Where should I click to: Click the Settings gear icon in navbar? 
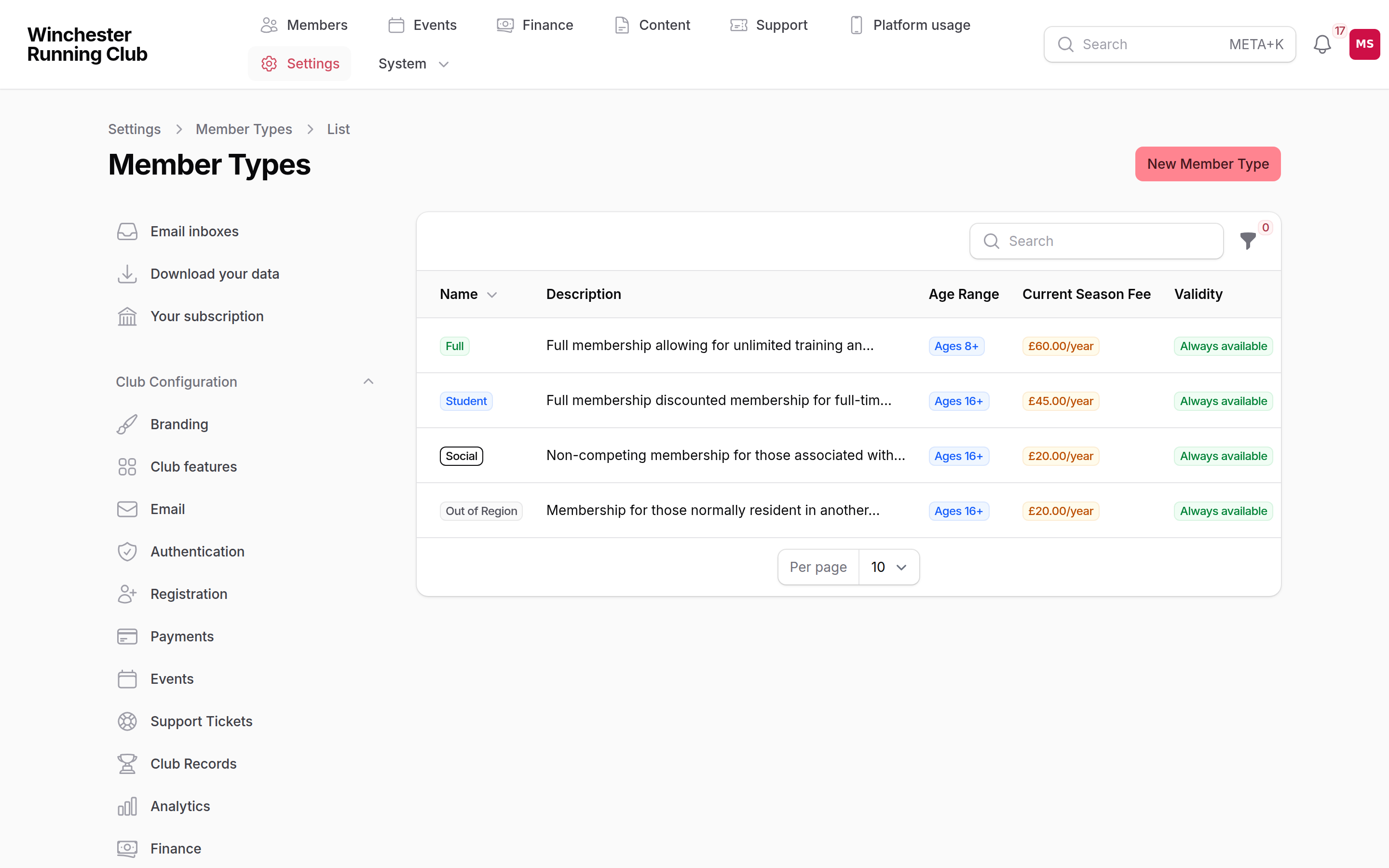269,64
